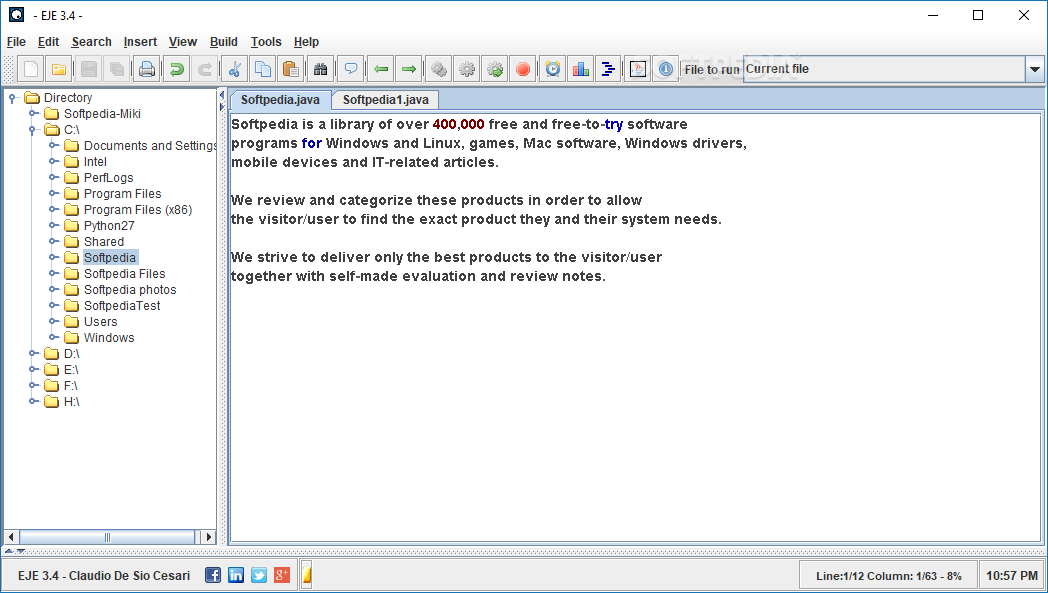Cut selection with the scissors icon

point(235,69)
